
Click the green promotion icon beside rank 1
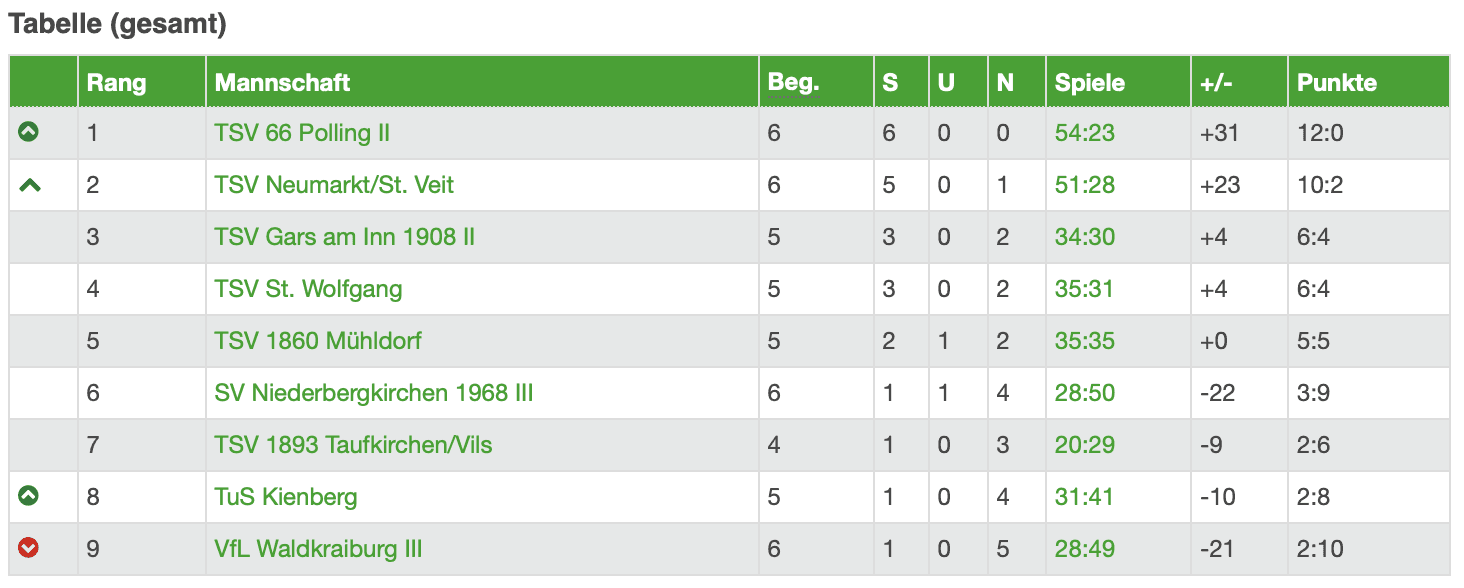click(x=29, y=132)
